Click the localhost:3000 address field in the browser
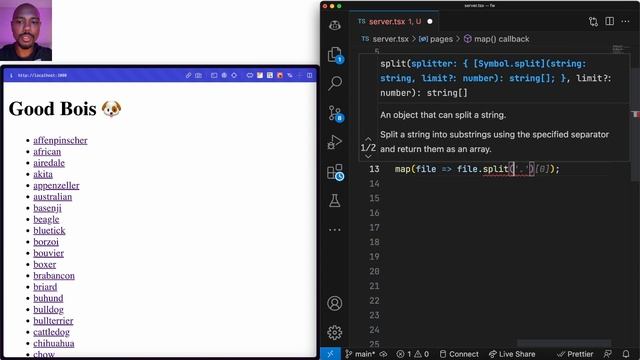 tap(42, 76)
